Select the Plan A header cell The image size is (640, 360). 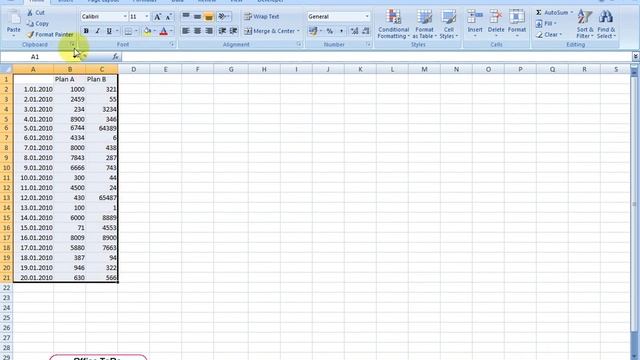pyautogui.click(x=69, y=79)
